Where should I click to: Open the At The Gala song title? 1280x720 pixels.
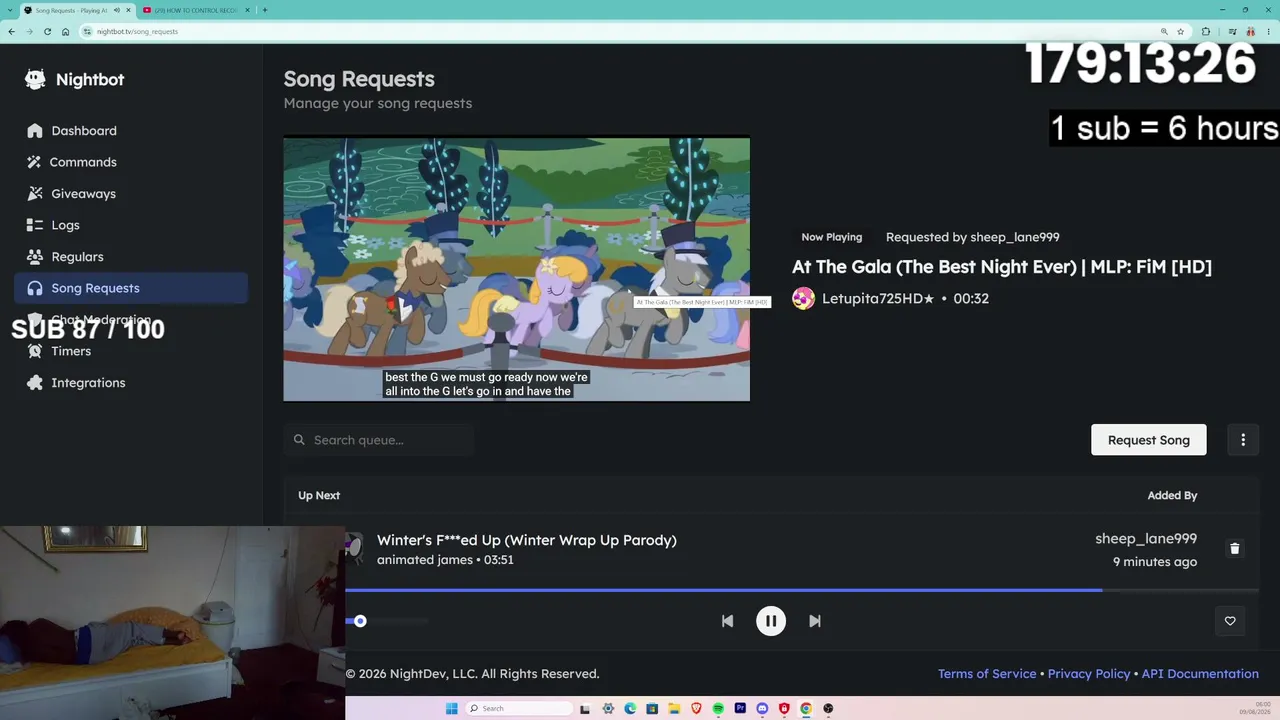point(1002,267)
